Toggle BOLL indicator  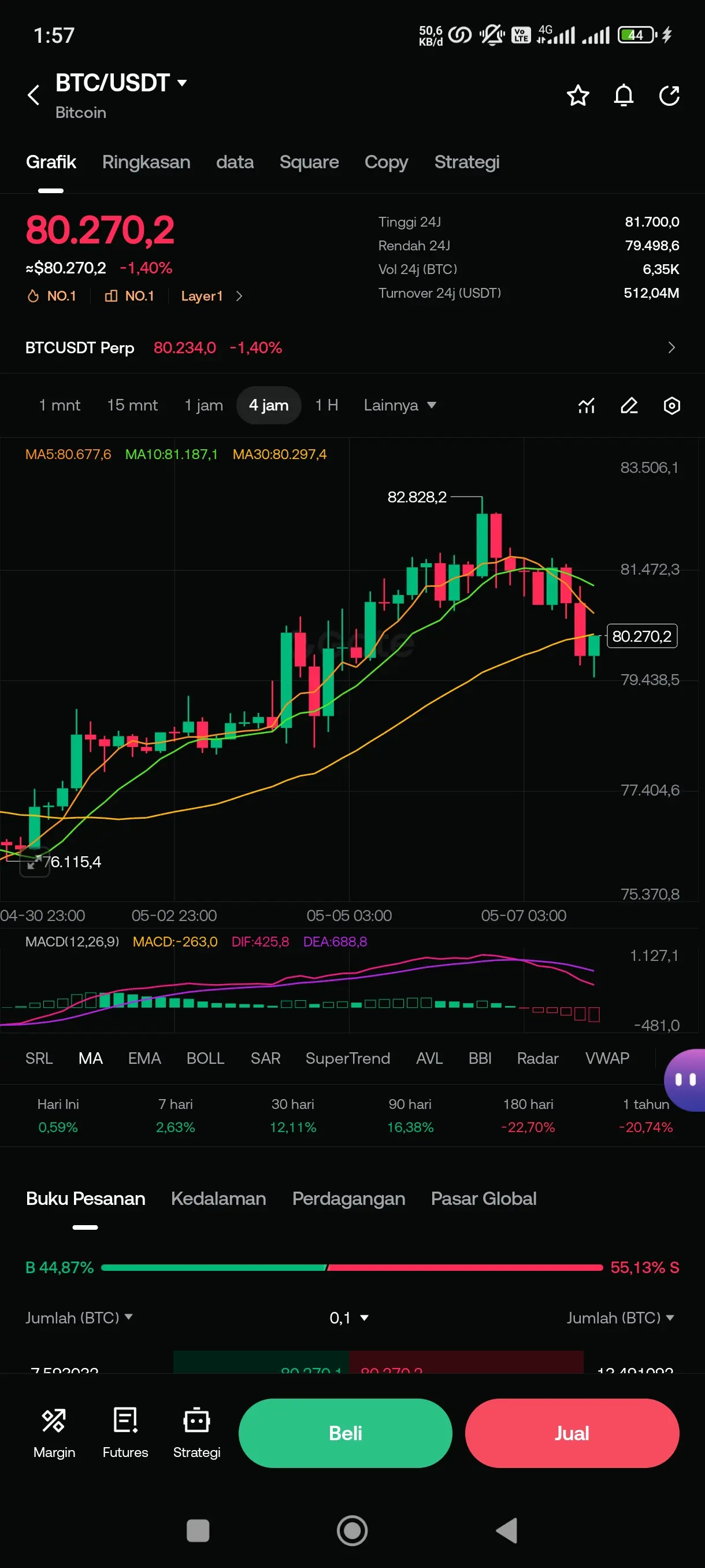(x=206, y=1059)
